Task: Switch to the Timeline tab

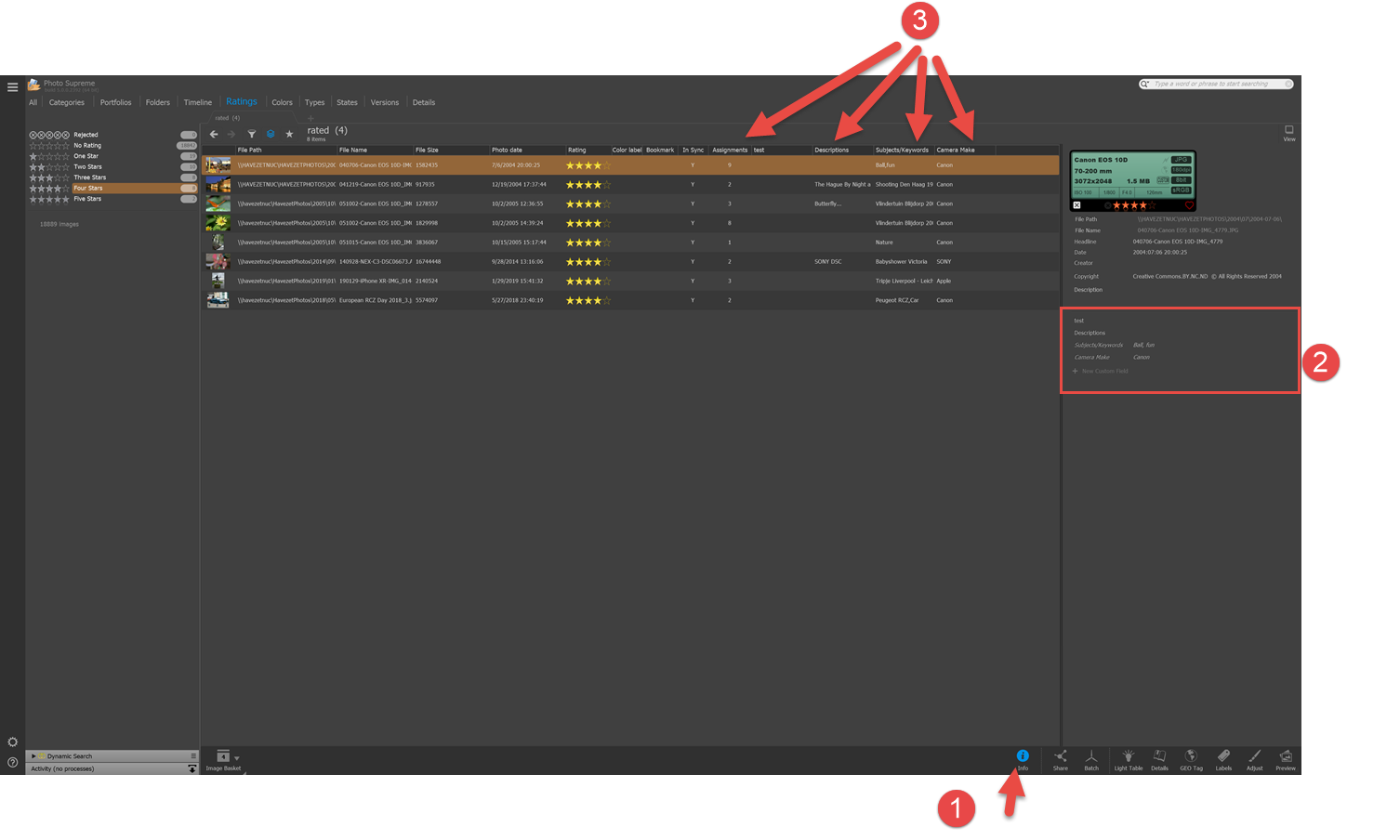Action: pos(197,102)
